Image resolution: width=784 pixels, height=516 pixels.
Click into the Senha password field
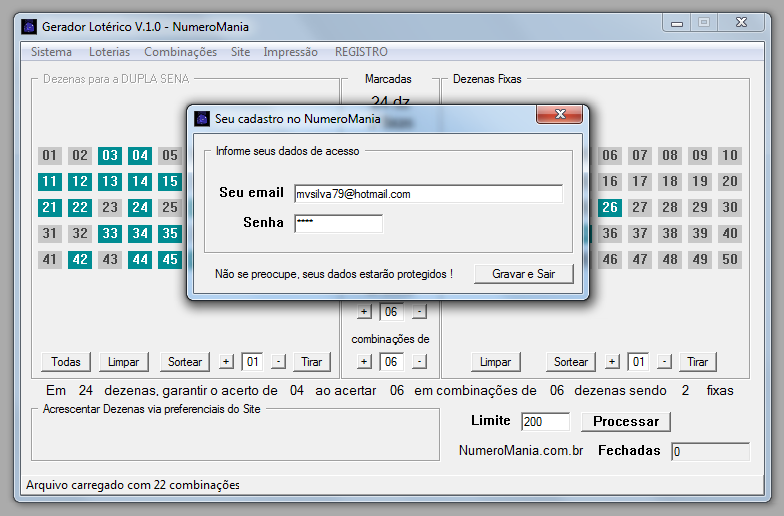(338, 224)
